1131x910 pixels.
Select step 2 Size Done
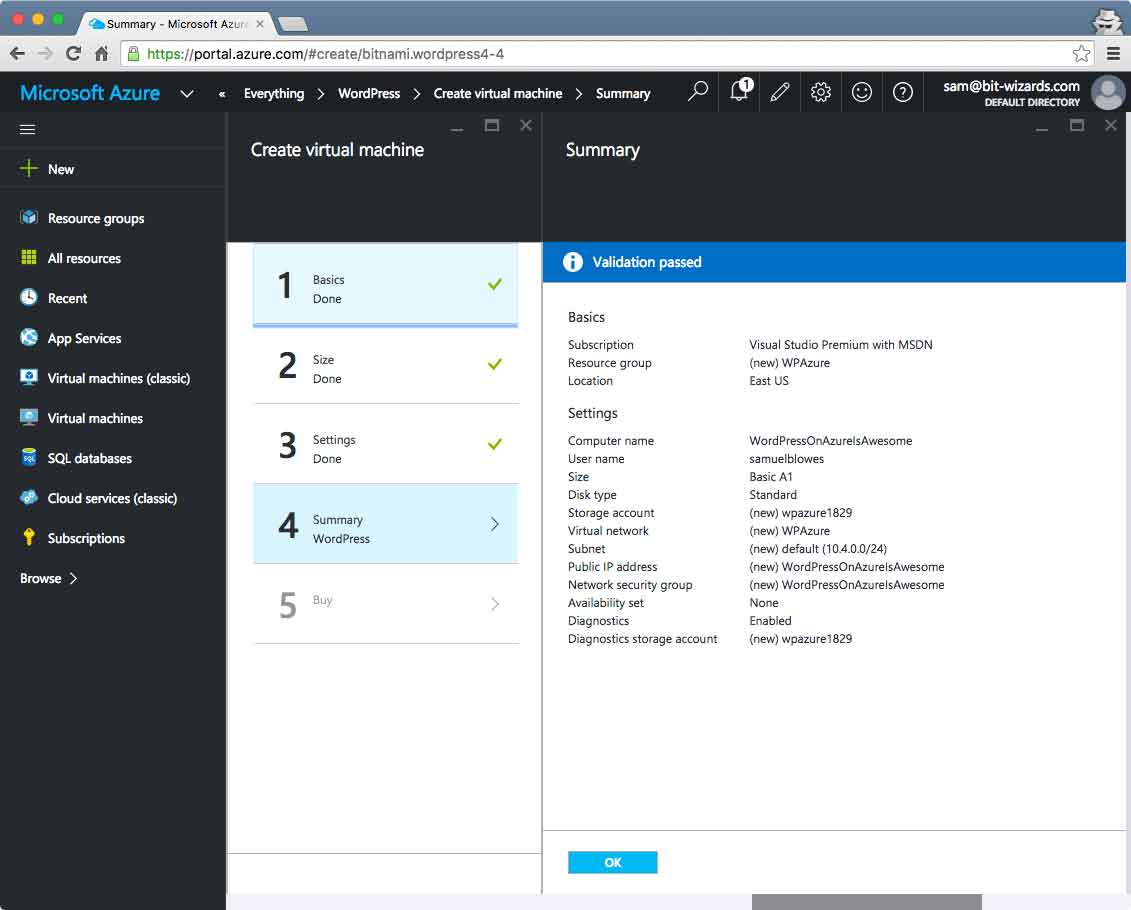386,364
